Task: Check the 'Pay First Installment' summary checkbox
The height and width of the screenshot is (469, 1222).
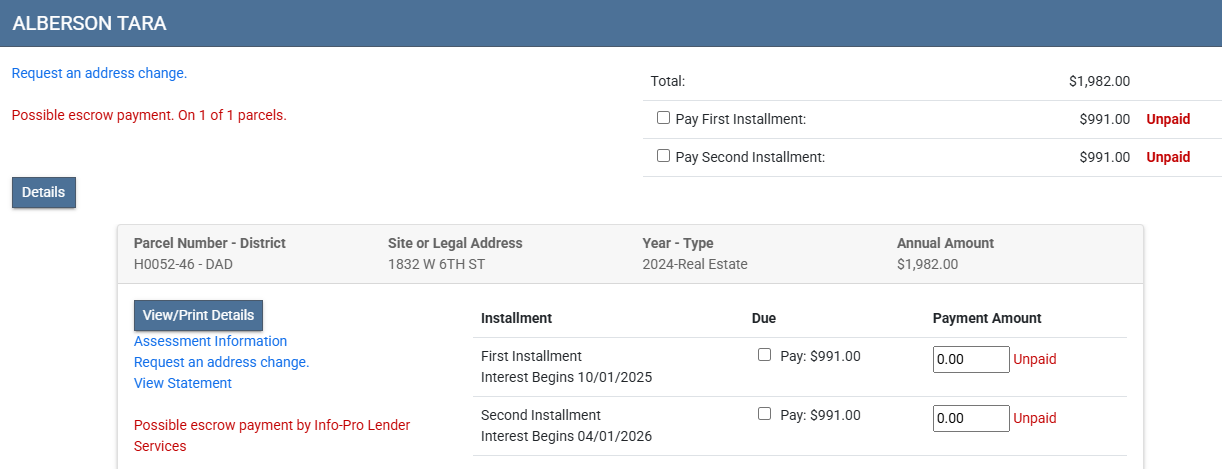Action: (x=663, y=118)
